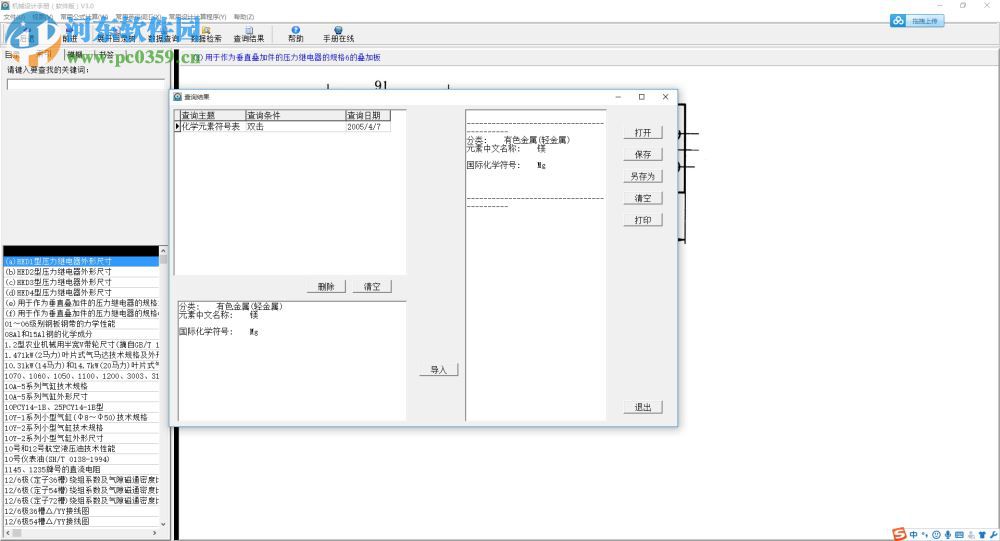Click the 查询主题 column header
1000x541 pixels.
point(213,115)
